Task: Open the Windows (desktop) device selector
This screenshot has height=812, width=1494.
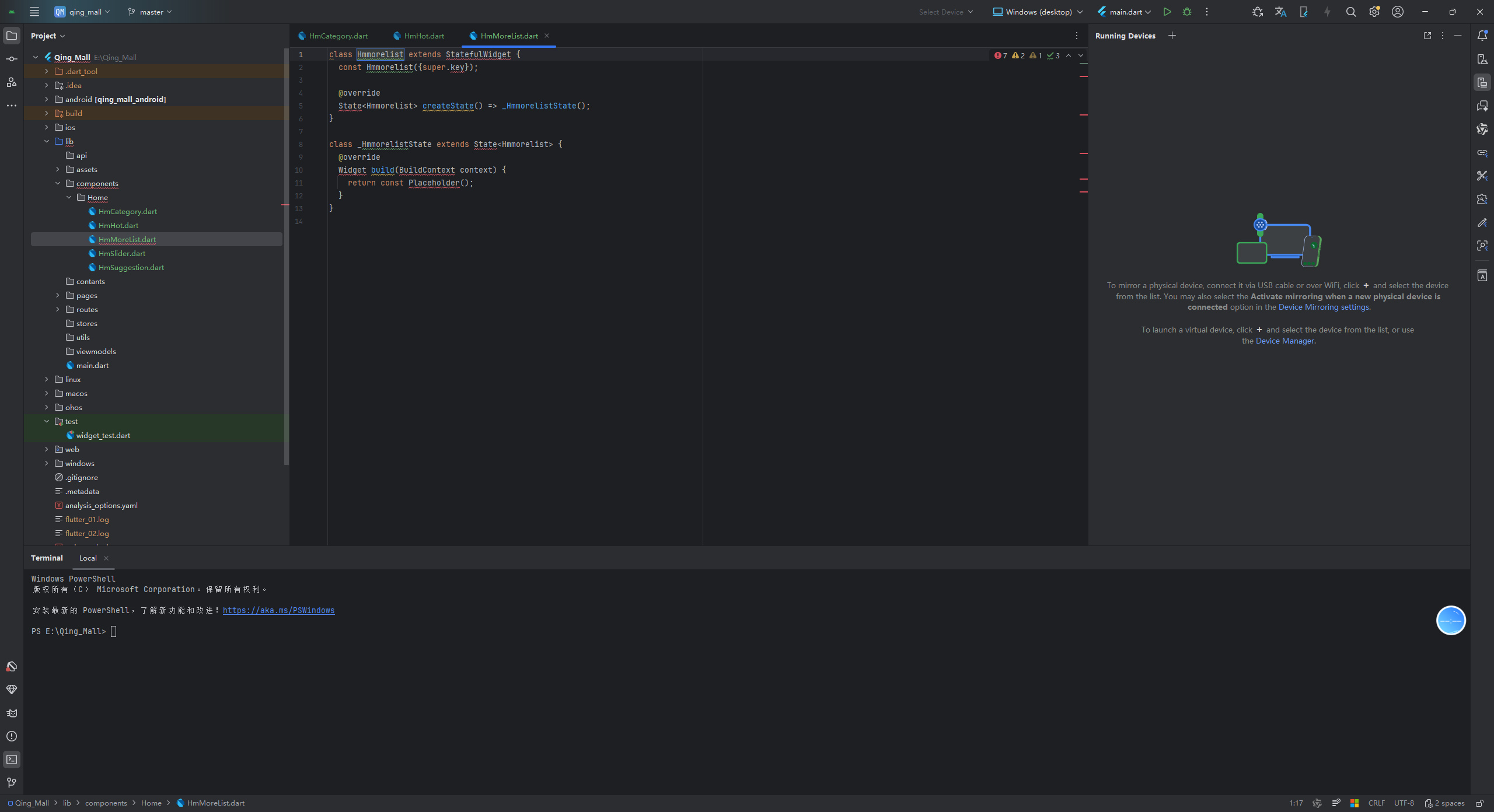Action: coord(1038,12)
